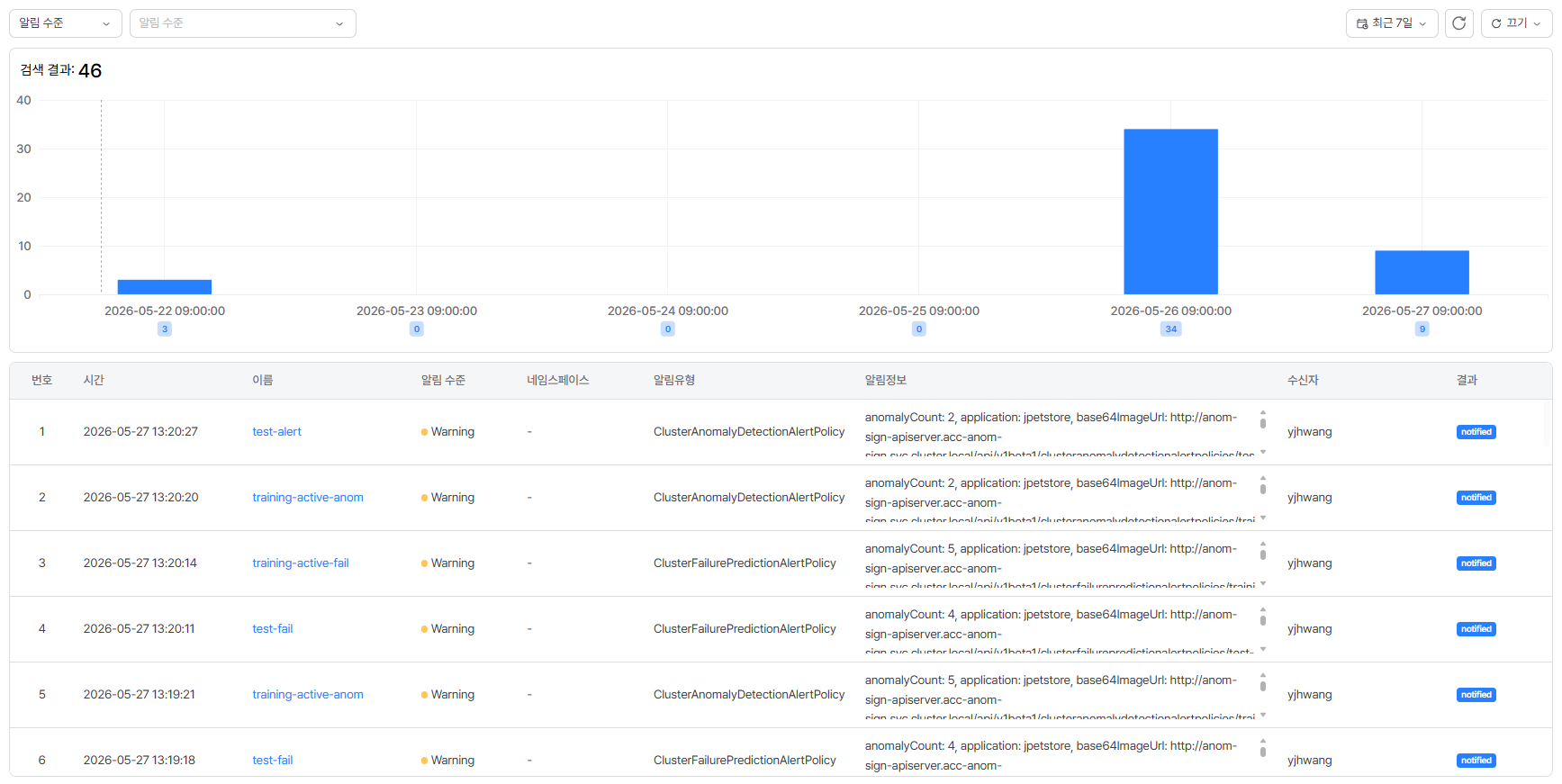The image size is (1562, 784).
Task: Select the chart bar for 2026-05-26
Action: tap(1170, 212)
